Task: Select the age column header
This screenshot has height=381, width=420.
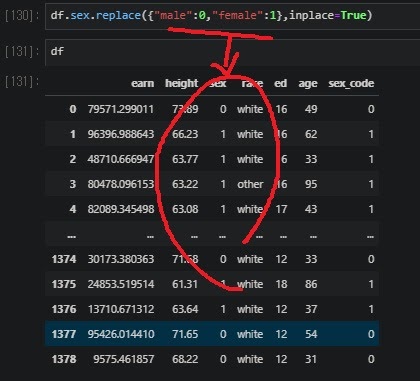Action: 308,84
